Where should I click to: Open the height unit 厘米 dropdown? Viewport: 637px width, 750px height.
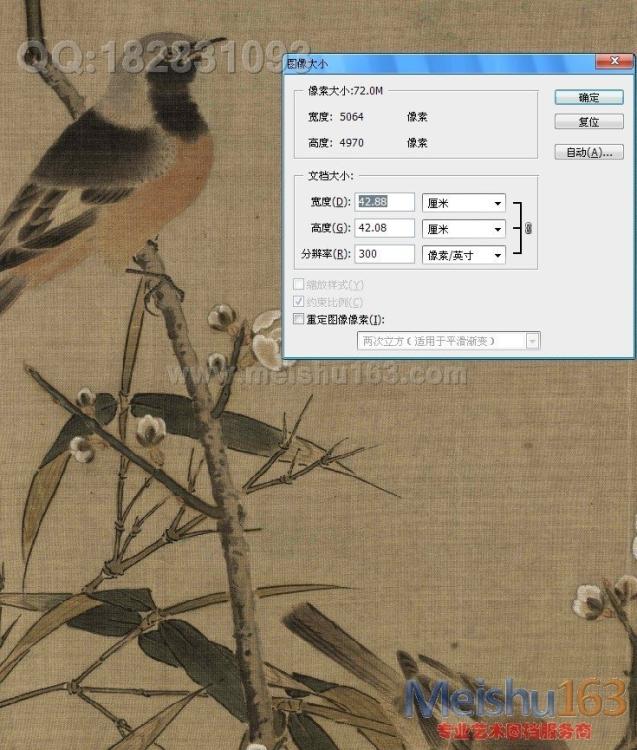[x=463, y=229]
